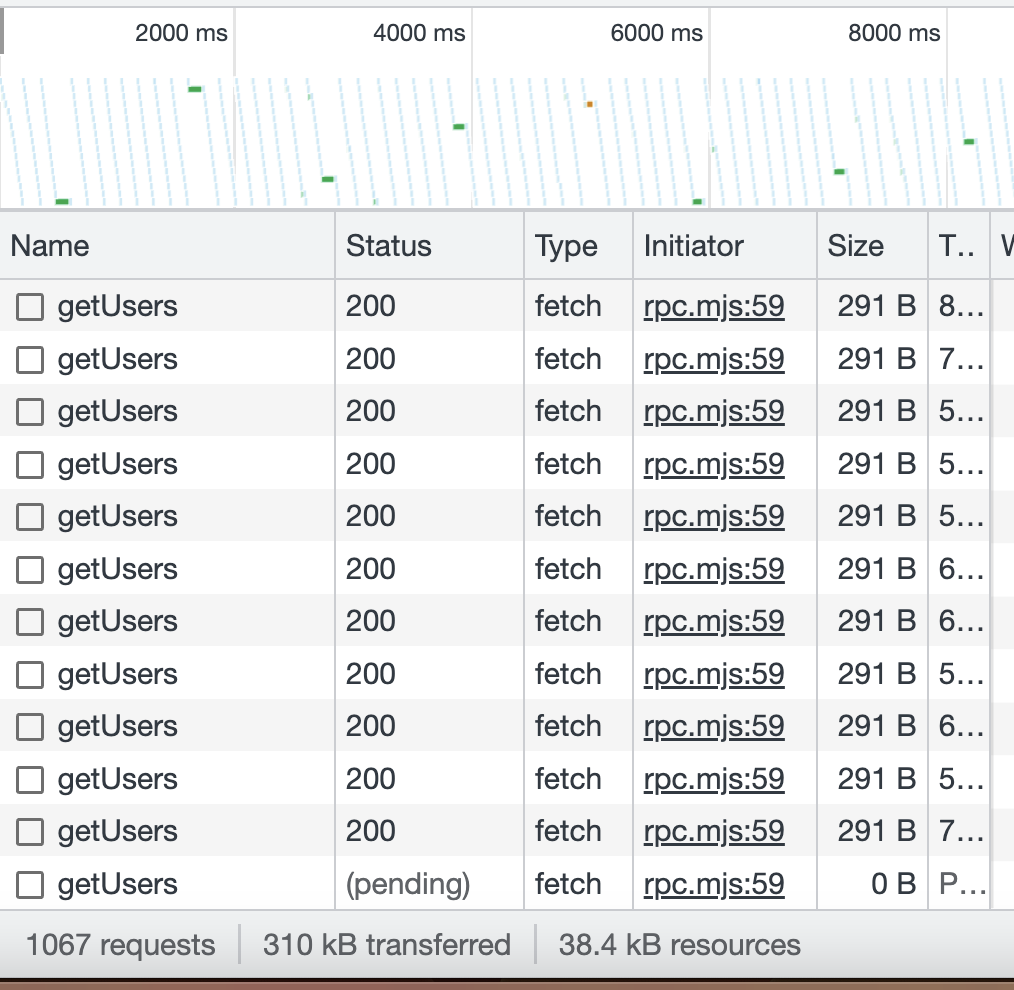Open rpc.mjs:59 on the second getUsers row
Image resolution: width=1014 pixels, height=990 pixels.
point(713,359)
